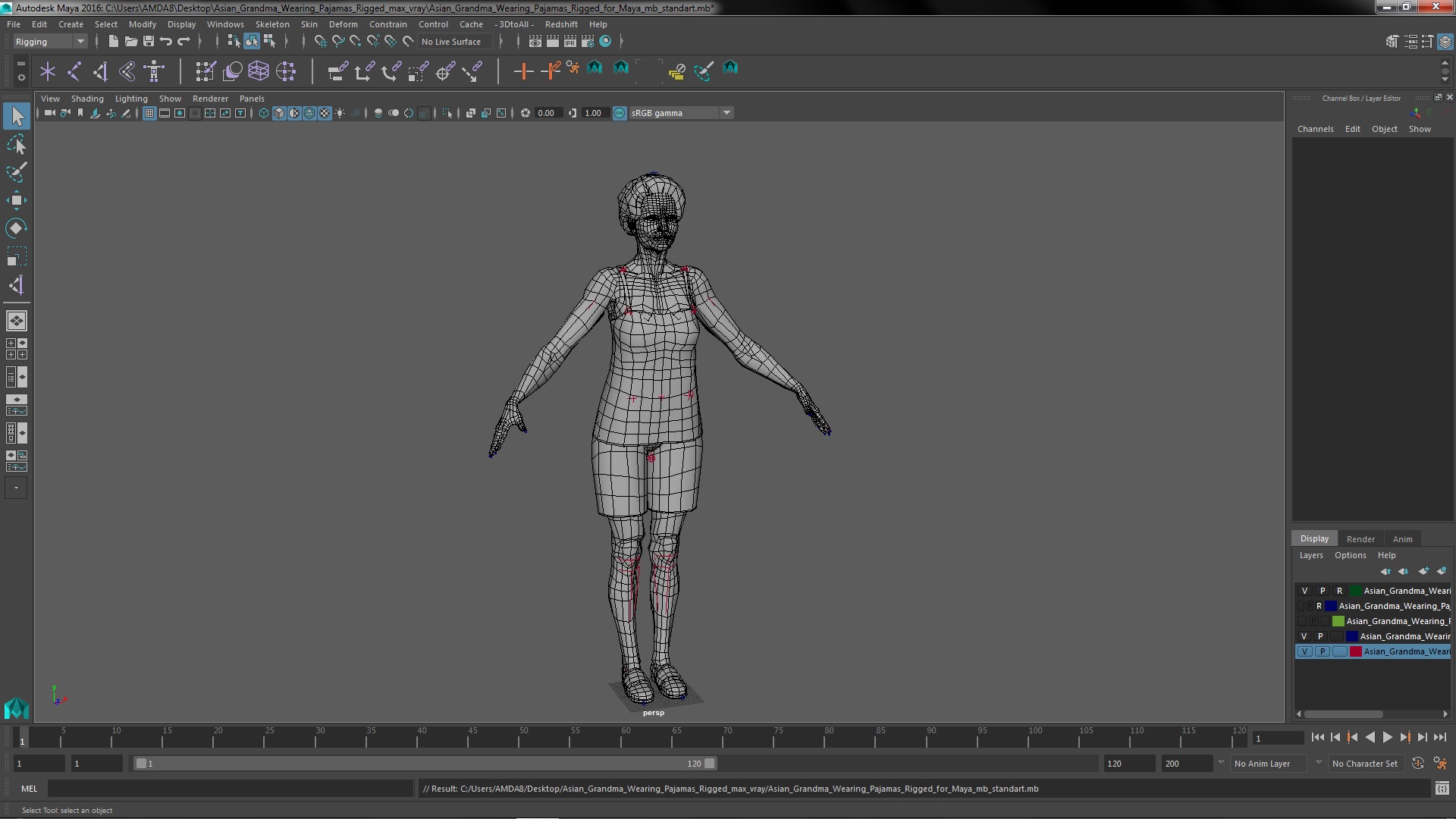Screen dimensions: 1456x819
Task: Activate the Paint Selection tool
Action: pyautogui.click(x=17, y=172)
